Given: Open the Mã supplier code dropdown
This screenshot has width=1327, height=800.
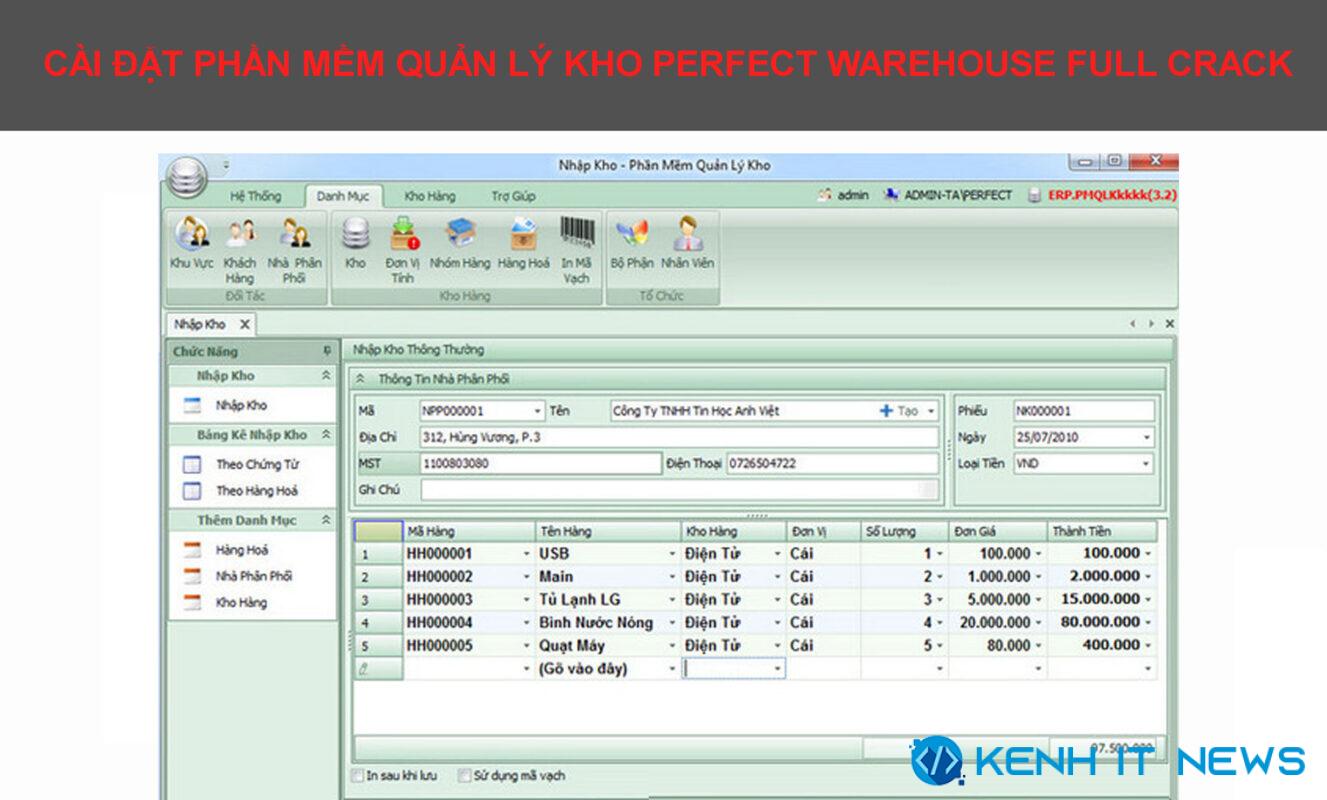Looking at the screenshot, I should tap(538, 411).
